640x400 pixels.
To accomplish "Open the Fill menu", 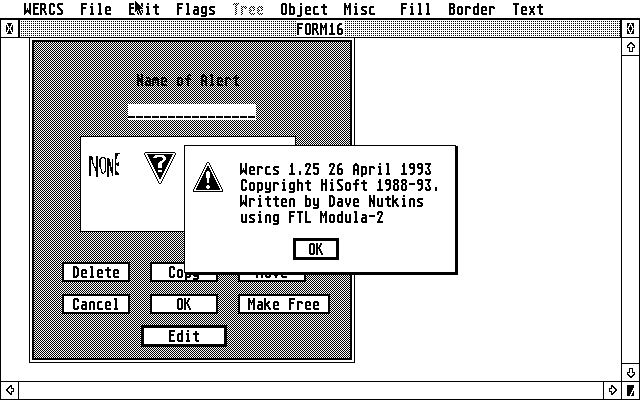I will click(x=416, y=9).
